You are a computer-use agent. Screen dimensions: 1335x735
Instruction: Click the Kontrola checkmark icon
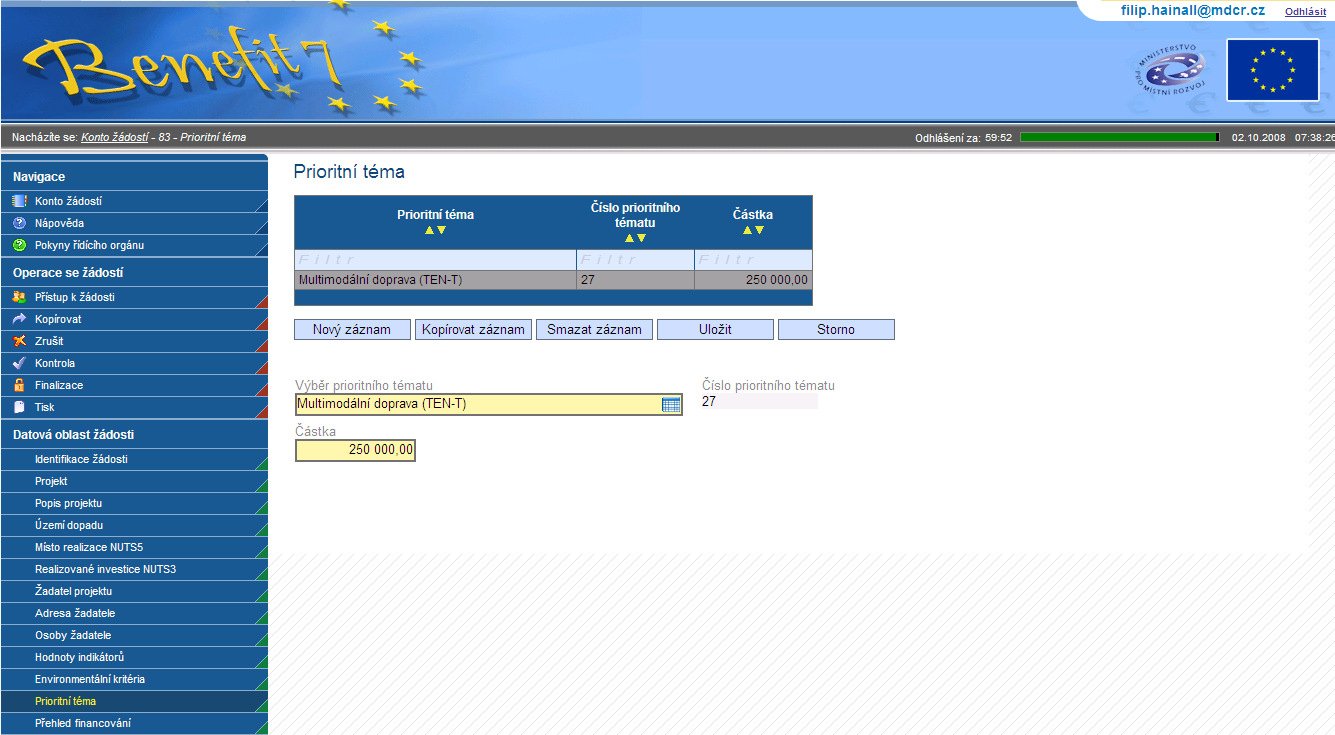pos(19,363)
